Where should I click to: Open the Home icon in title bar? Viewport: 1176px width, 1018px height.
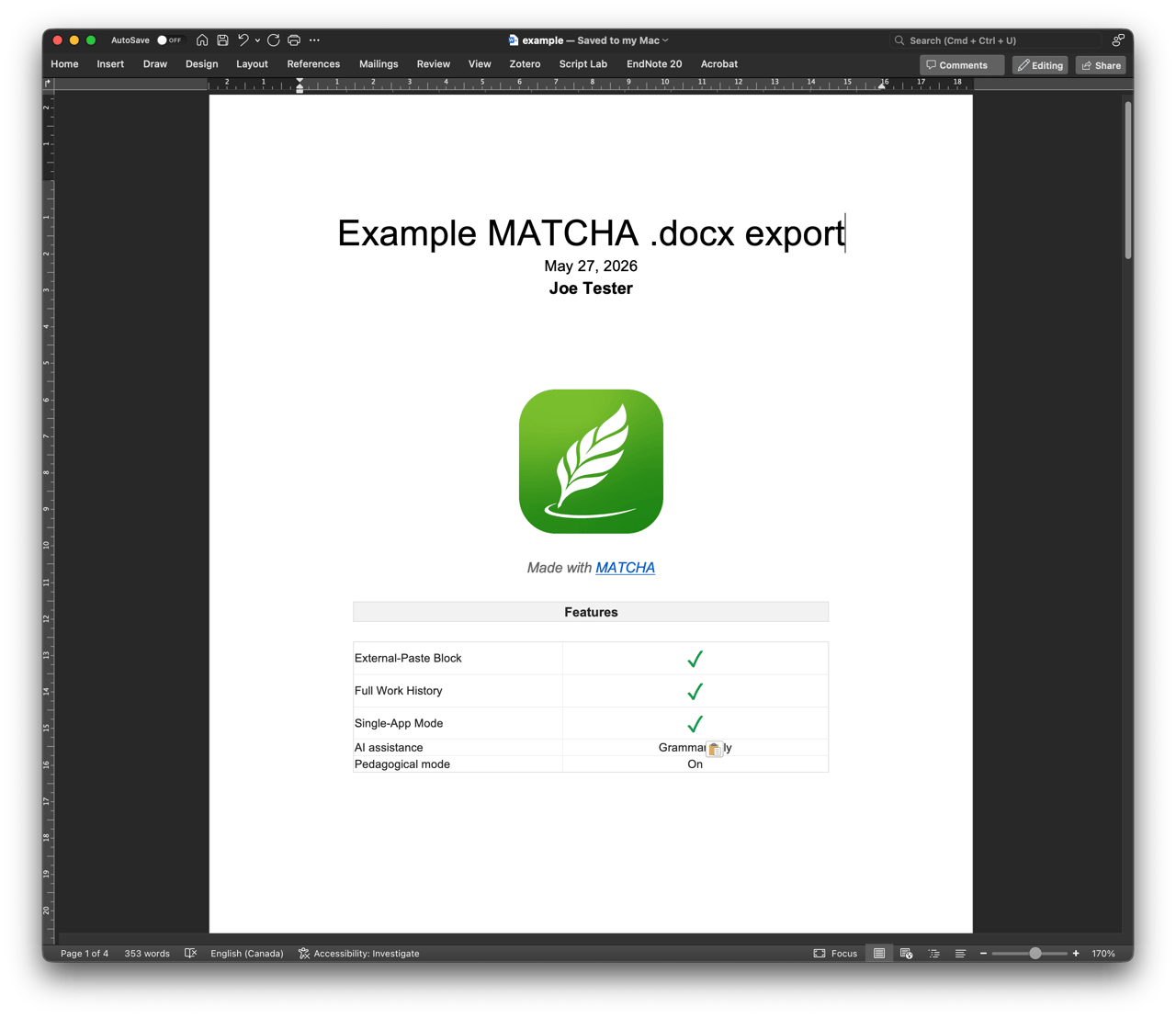pyautogui.click(x=202, y=40)
